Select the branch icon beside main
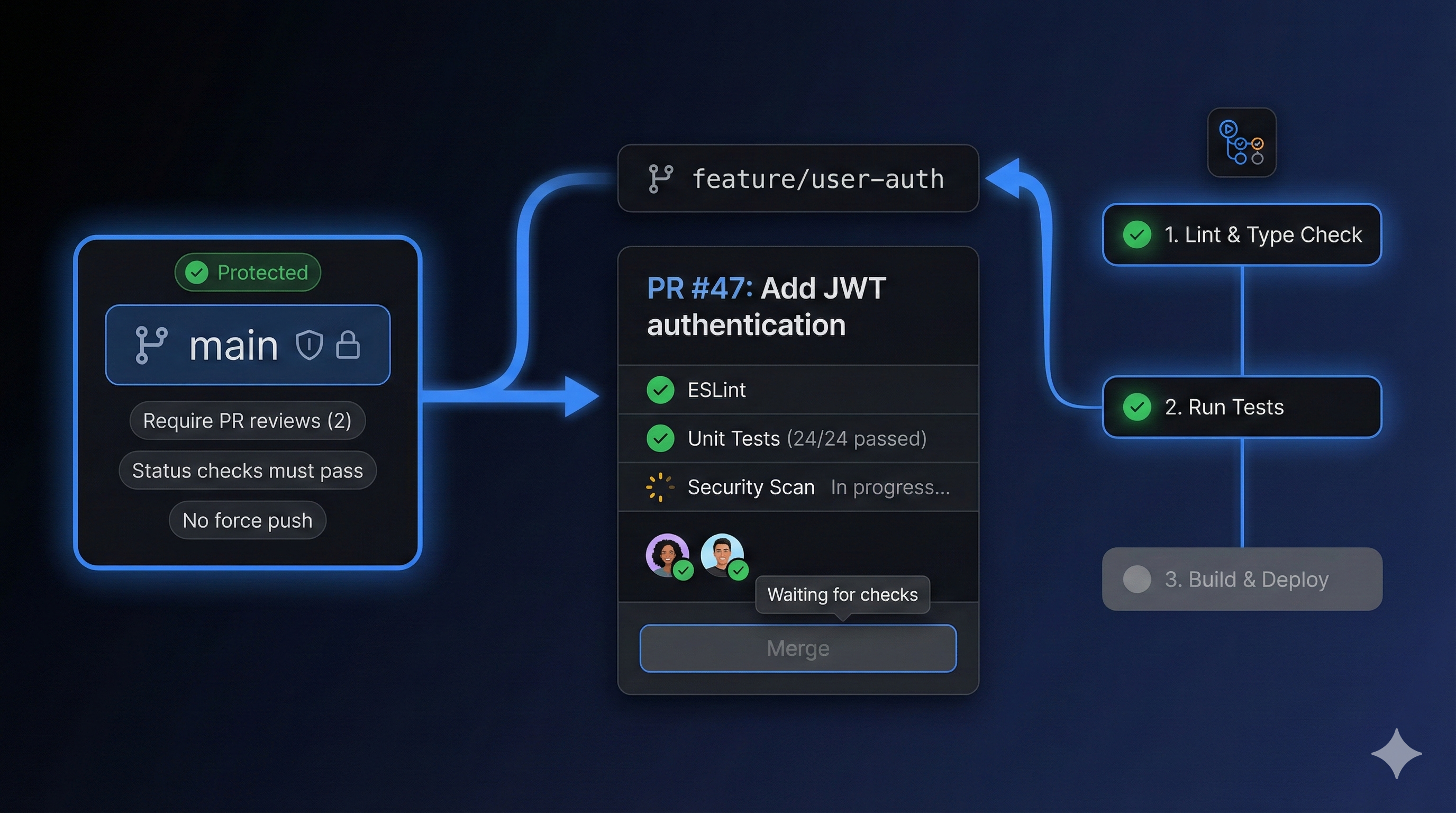The height and width of the screenshot is (813, 1456). (x=151, y=345)
